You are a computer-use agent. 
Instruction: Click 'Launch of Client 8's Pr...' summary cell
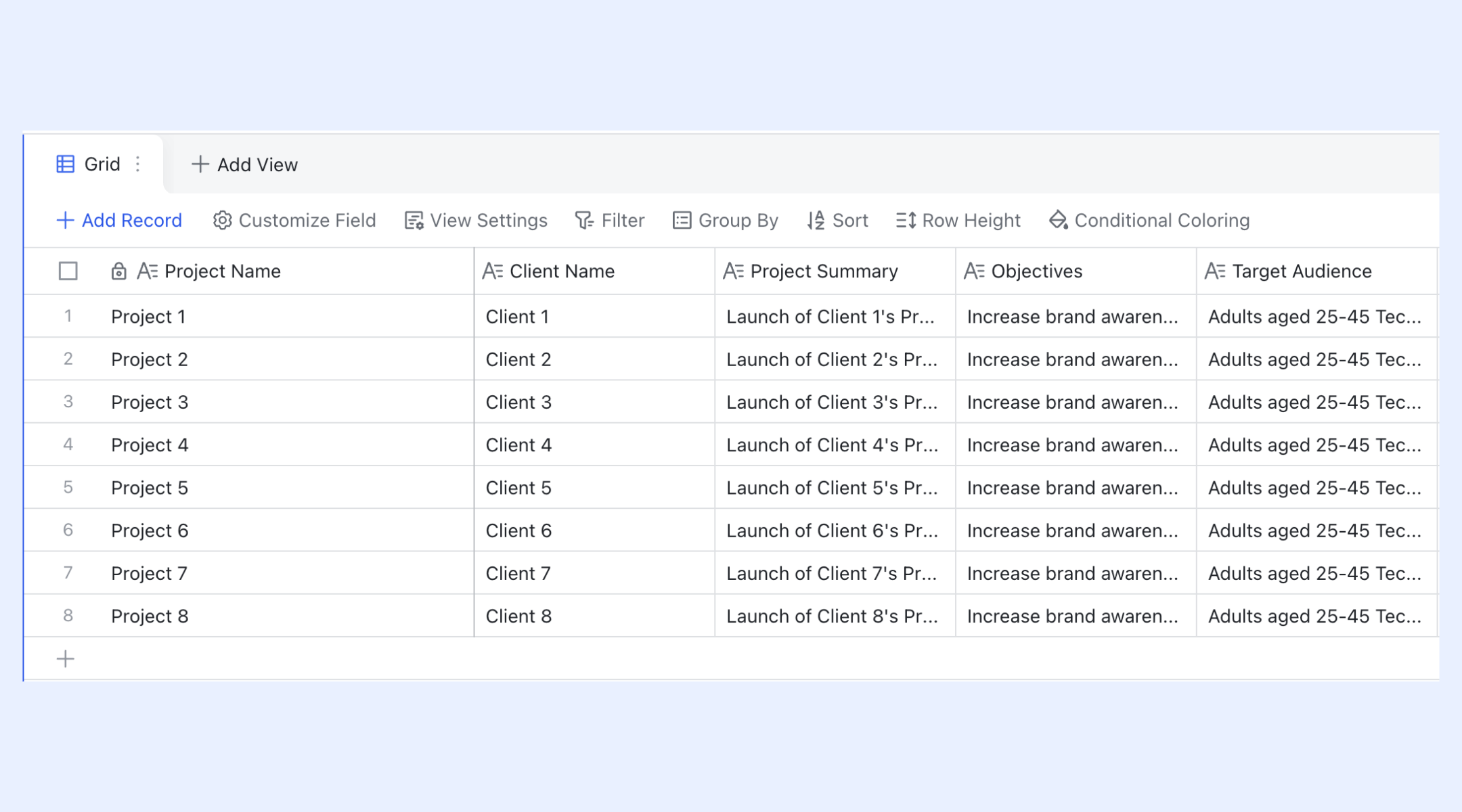836,616
